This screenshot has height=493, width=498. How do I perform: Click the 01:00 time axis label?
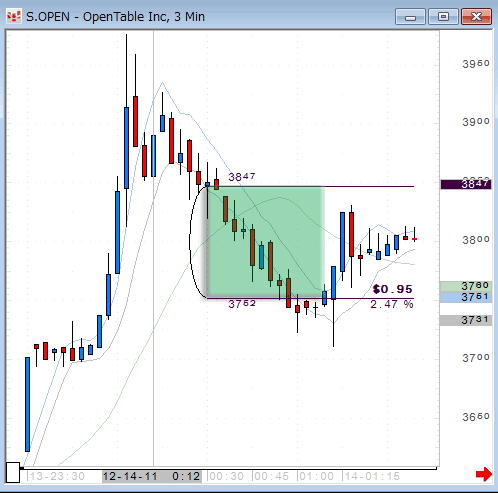coord(316,476)
